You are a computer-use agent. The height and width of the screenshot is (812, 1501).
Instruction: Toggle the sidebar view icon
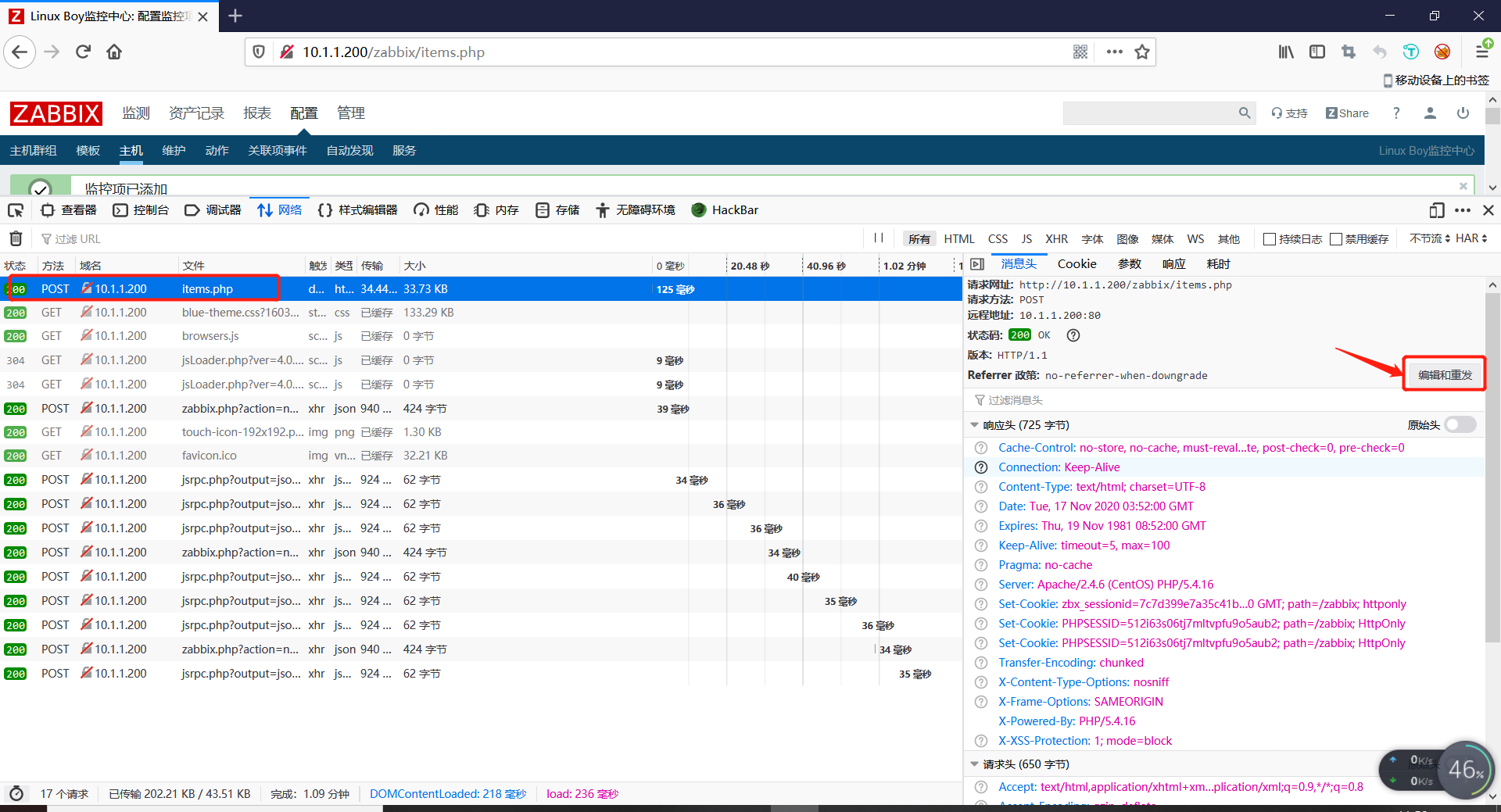(x=1317, y=52)
